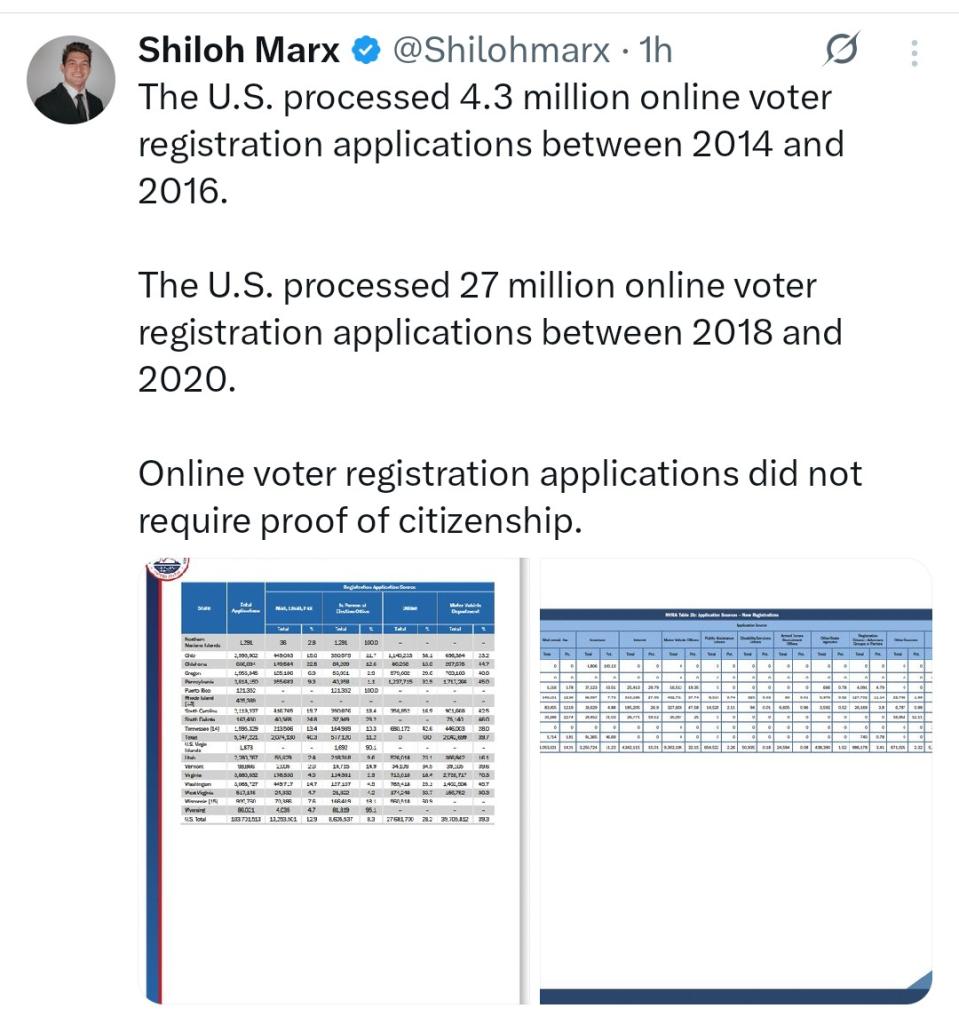Open the right NVRA table image
This screenshot has width=959, height=1024.
[x=736, y=780]
